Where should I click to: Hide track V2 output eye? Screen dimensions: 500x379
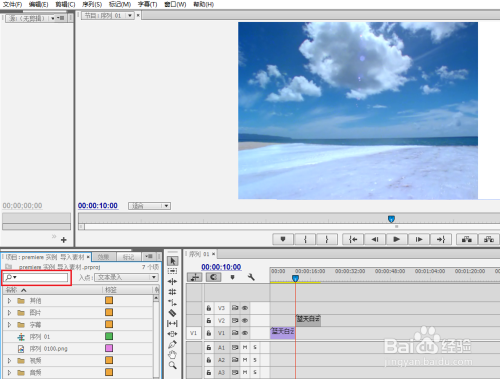pyautogui.click(x=245, y=320)
